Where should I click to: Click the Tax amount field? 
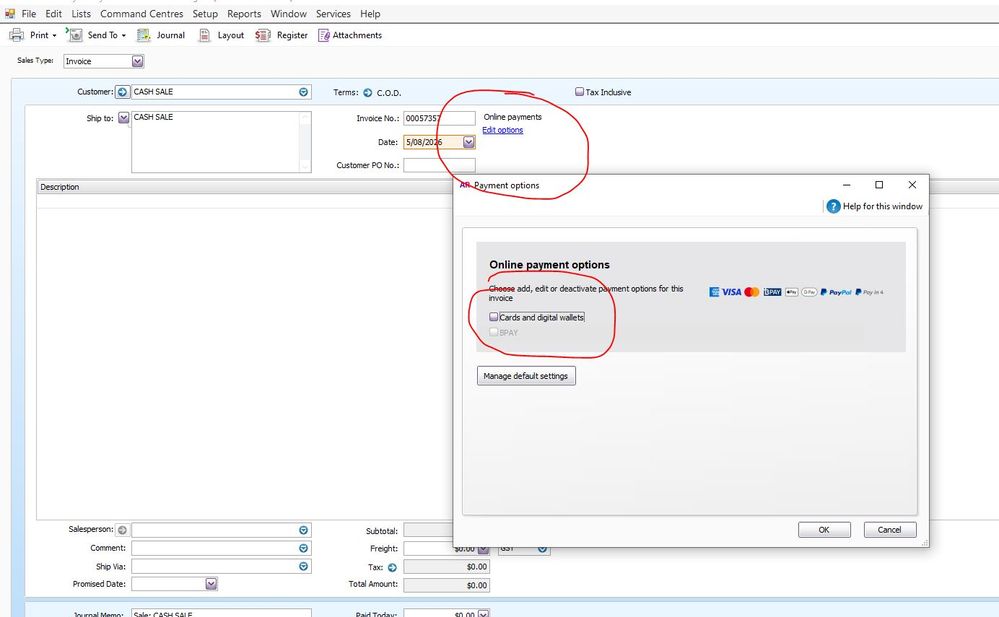coord(447,567)
